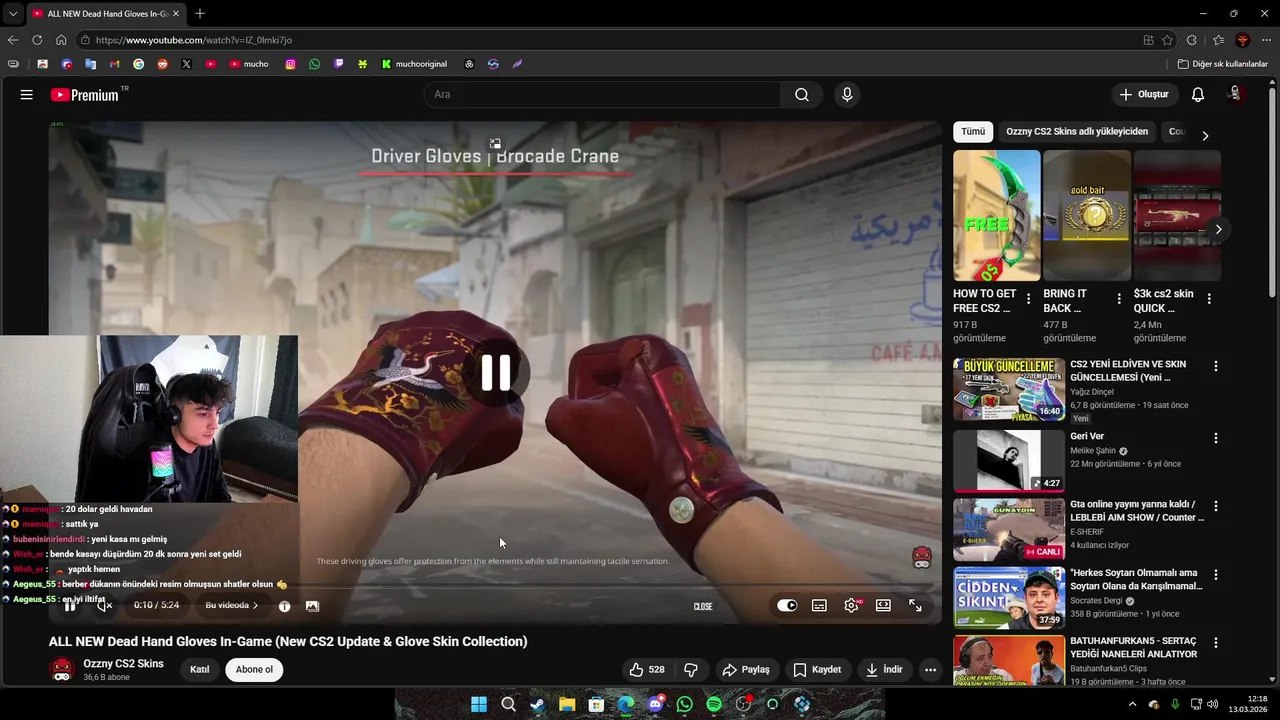The width and height of the screenshot is (1280, 720).
Task: Open options for 'Gta online yayını' video
Action: pos(1216,506)
